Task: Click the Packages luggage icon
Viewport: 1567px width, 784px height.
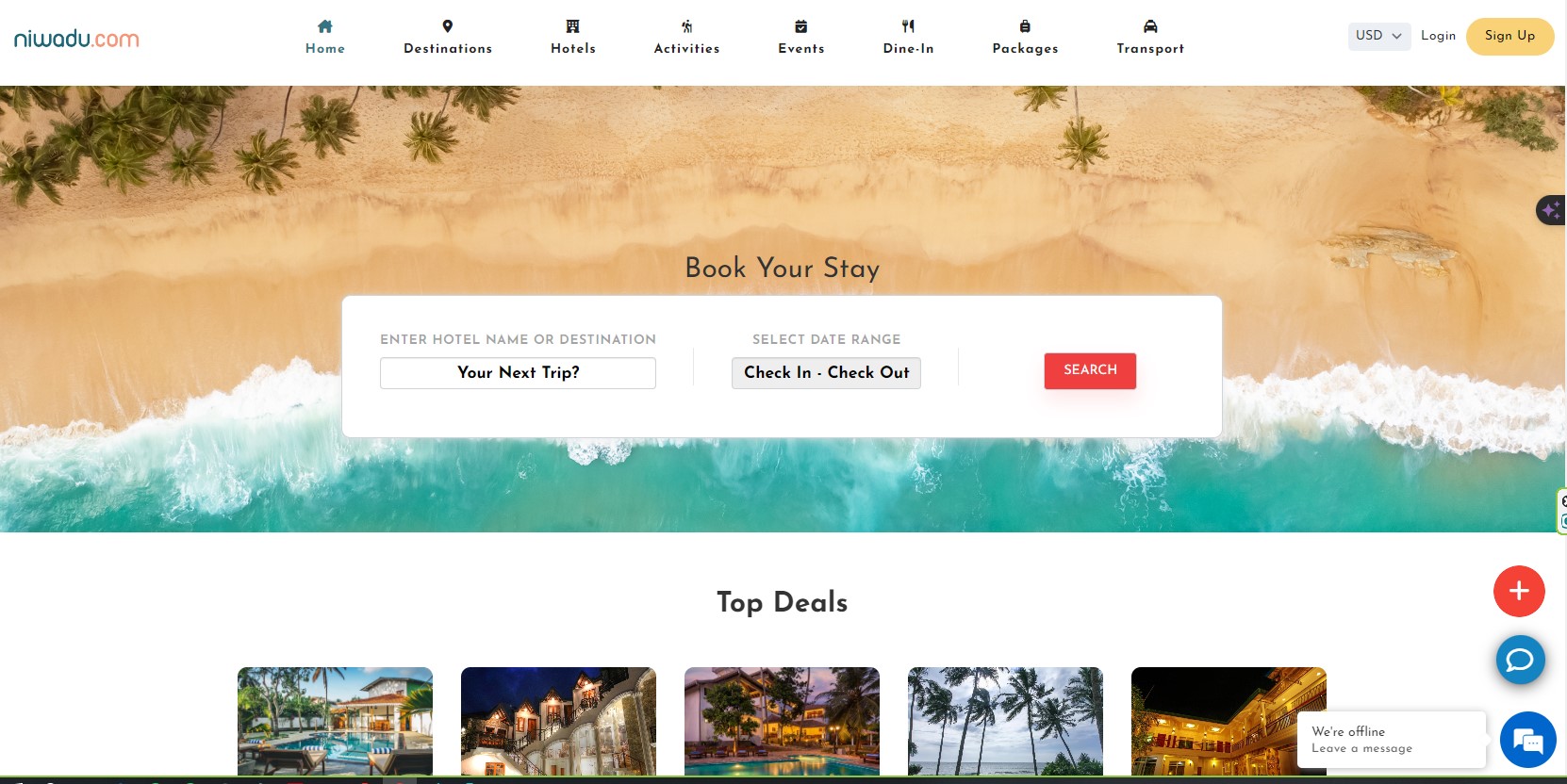Action: pos(1025,26)
